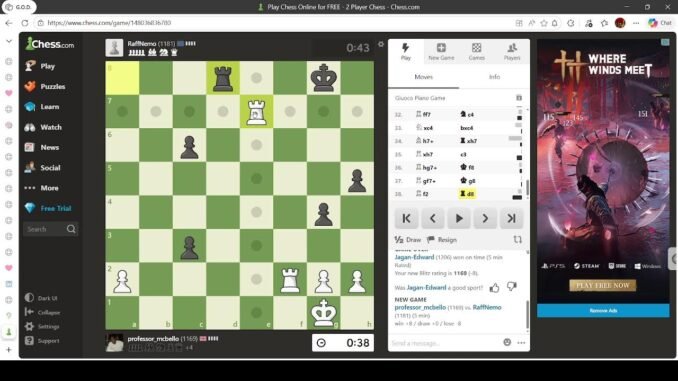The width and height of the screenshot is (678, 381).
Task: Go back in the browser
Action: tap(9, 23)
